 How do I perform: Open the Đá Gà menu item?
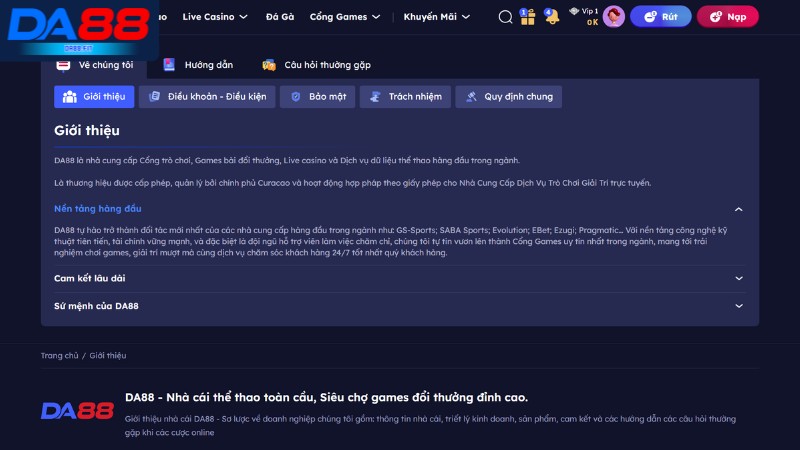pos(280,17)
